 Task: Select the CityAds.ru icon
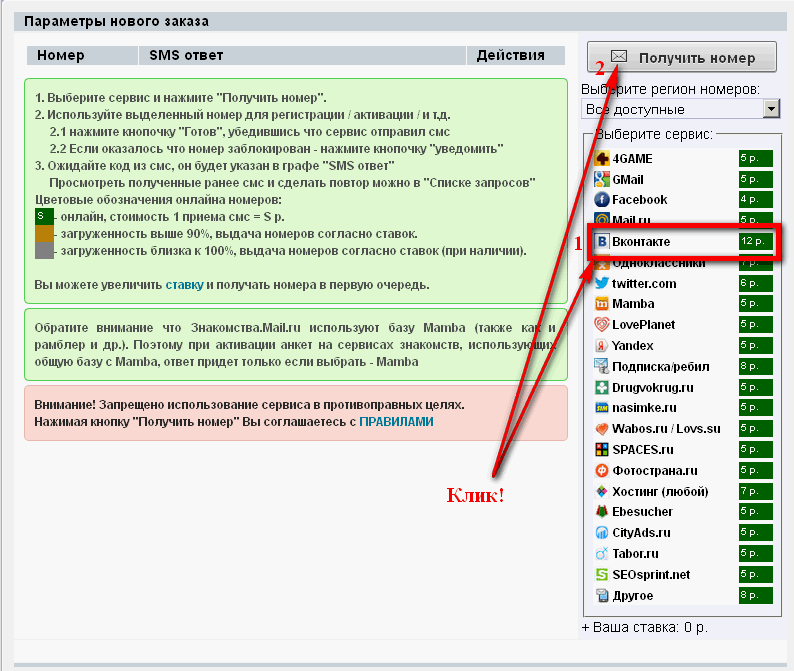602,533
